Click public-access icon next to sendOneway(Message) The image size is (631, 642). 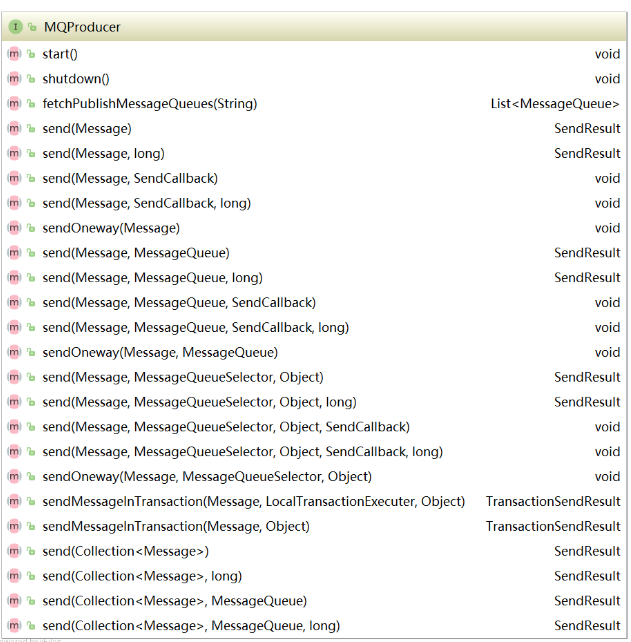[31, 228]
